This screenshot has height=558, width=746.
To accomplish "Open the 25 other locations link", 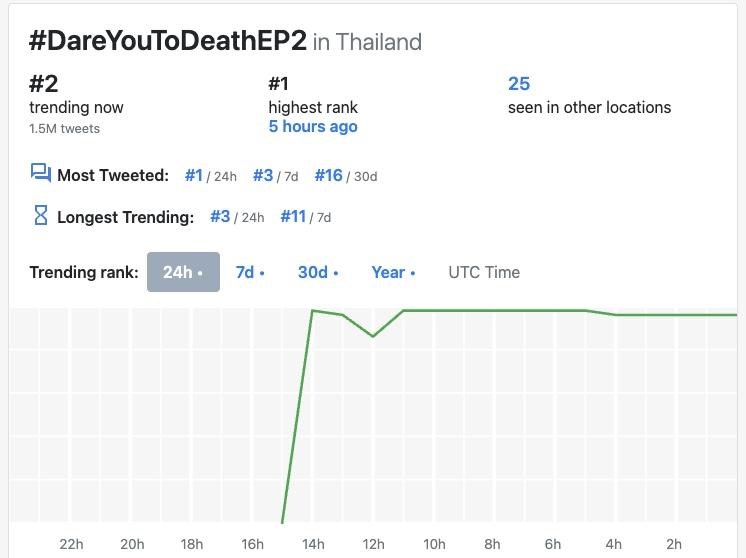I will pos(519,84).
